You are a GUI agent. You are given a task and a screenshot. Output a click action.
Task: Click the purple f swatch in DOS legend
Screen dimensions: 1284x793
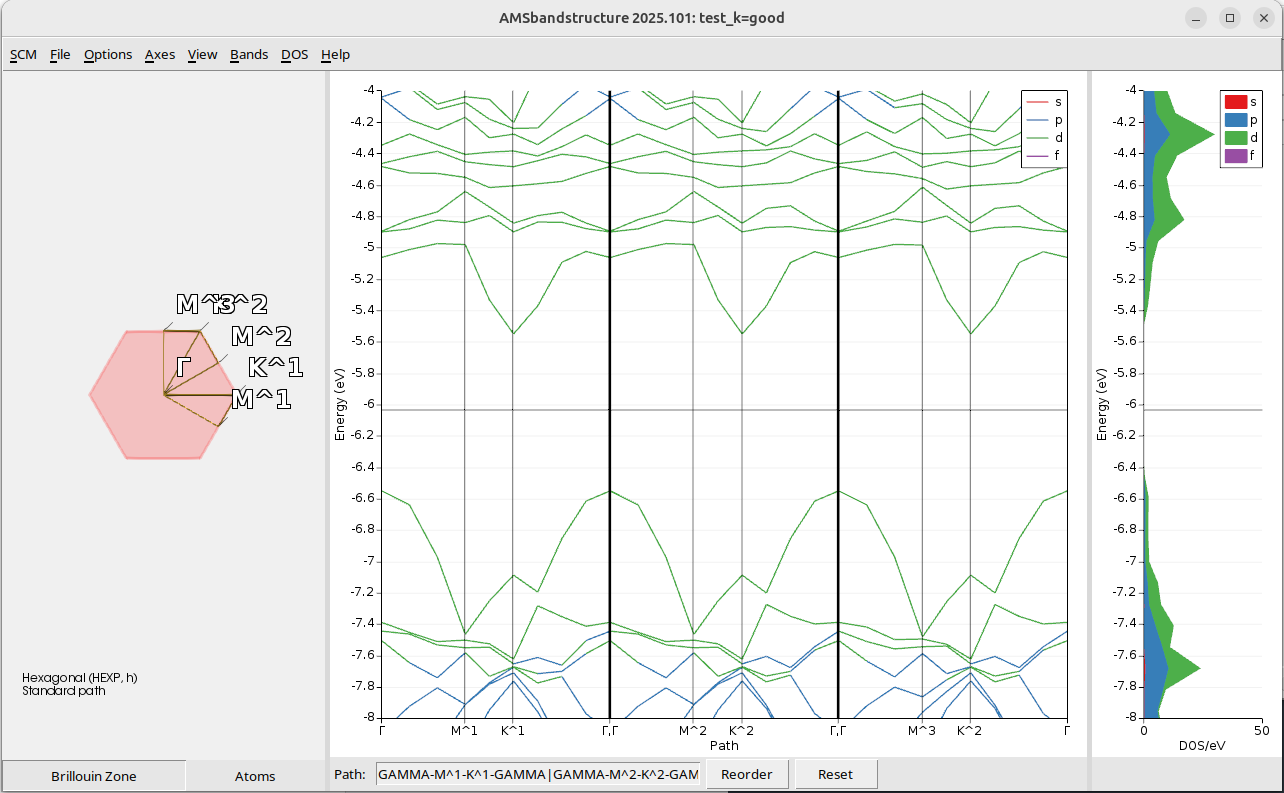coord(1236,156)
